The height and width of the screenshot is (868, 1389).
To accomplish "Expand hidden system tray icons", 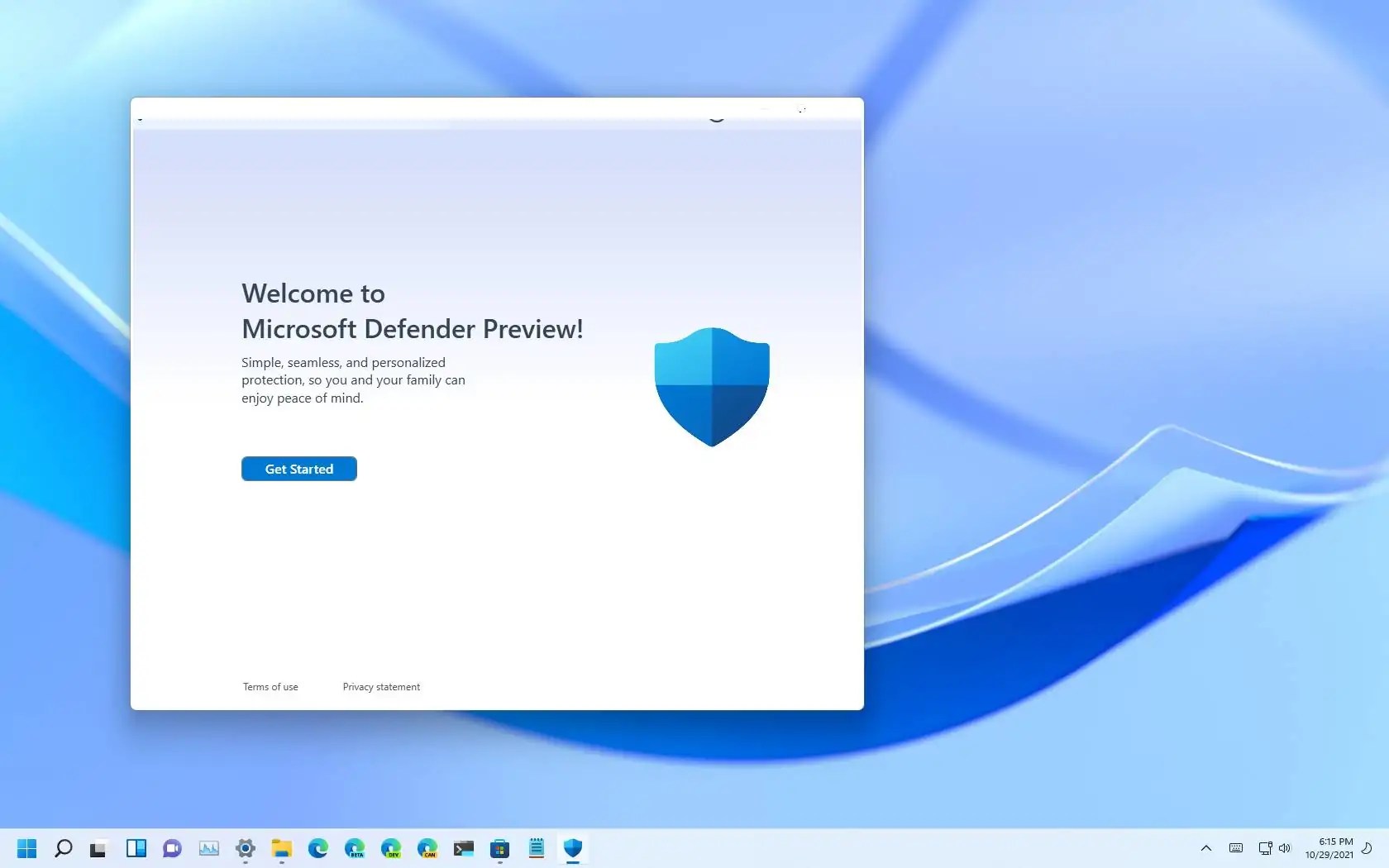I will point(1205,848).
